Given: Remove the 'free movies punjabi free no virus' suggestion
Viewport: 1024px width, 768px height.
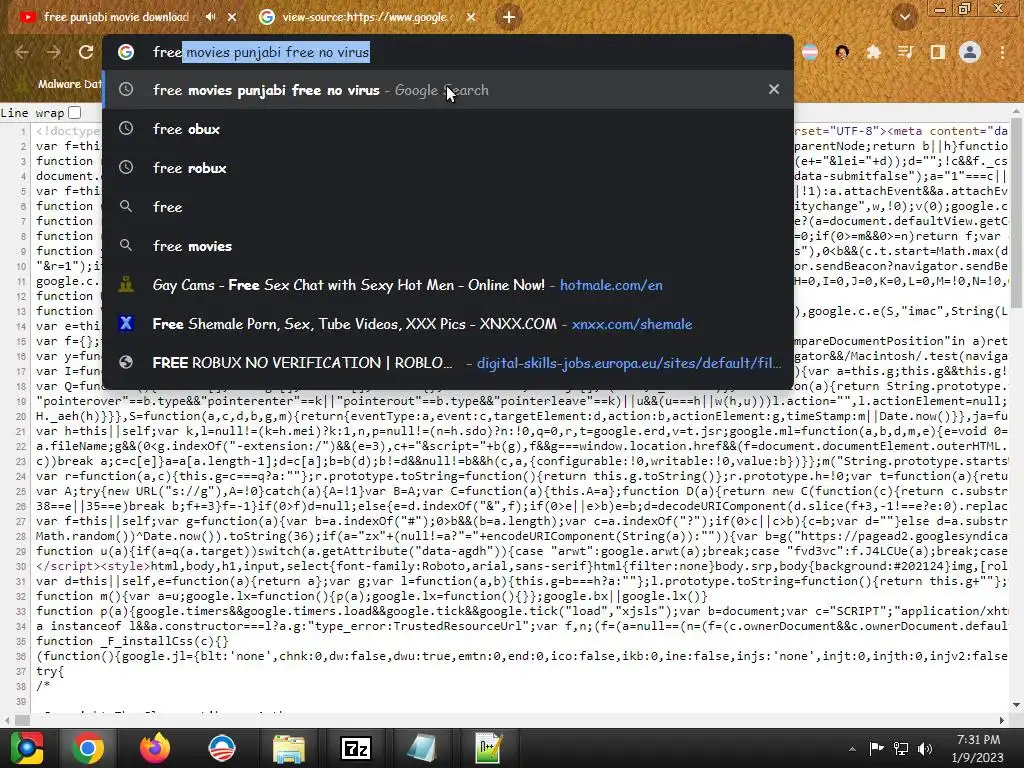Looking at the screenshot, I should click(774, 89).
